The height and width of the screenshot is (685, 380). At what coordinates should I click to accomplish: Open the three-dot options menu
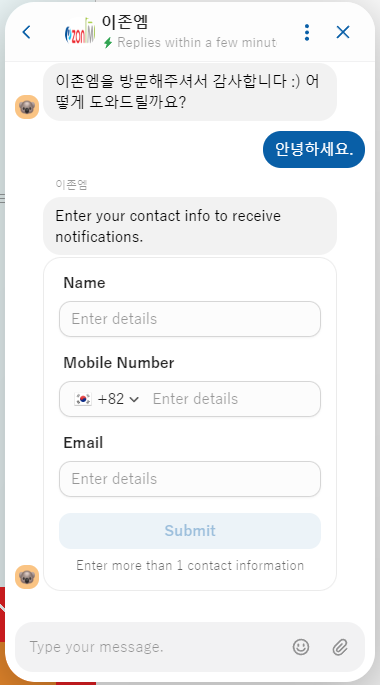pos(307,32)
